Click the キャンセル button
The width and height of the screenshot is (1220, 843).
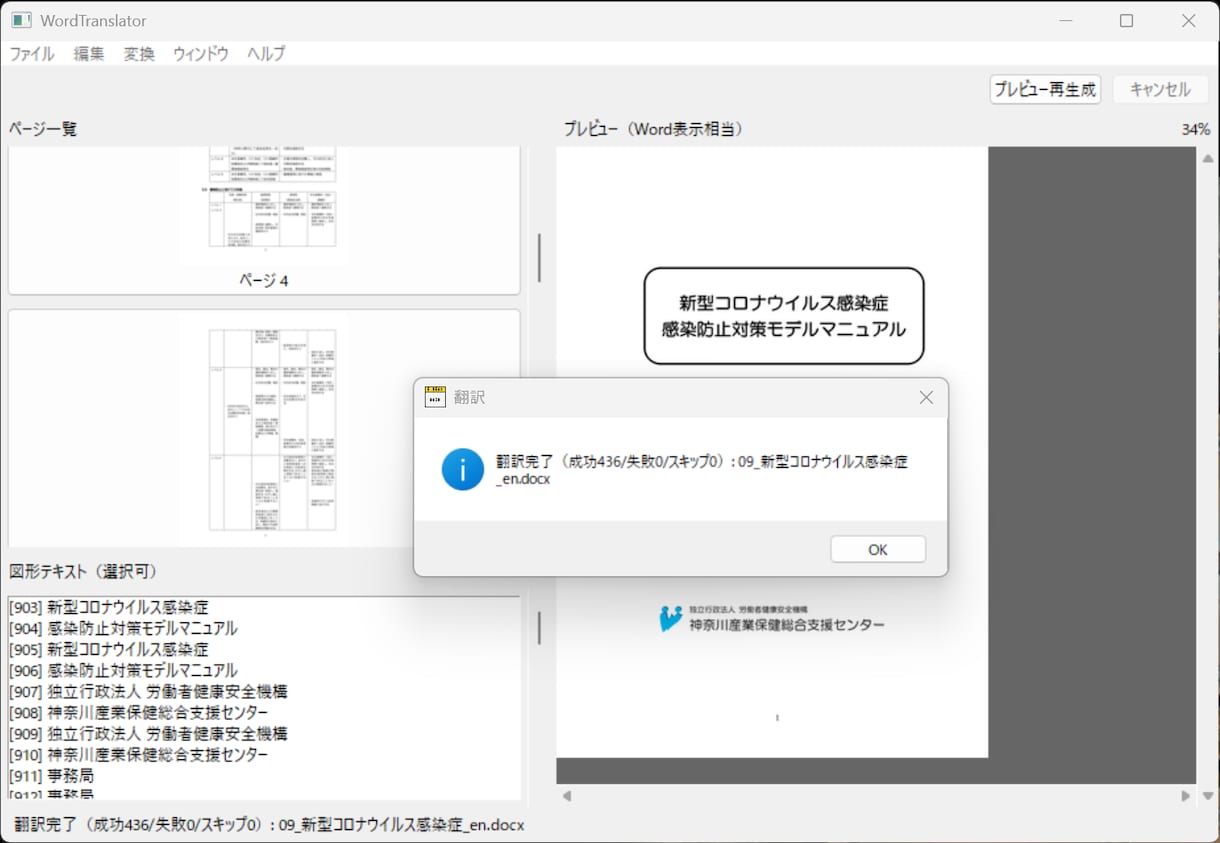1160,89
